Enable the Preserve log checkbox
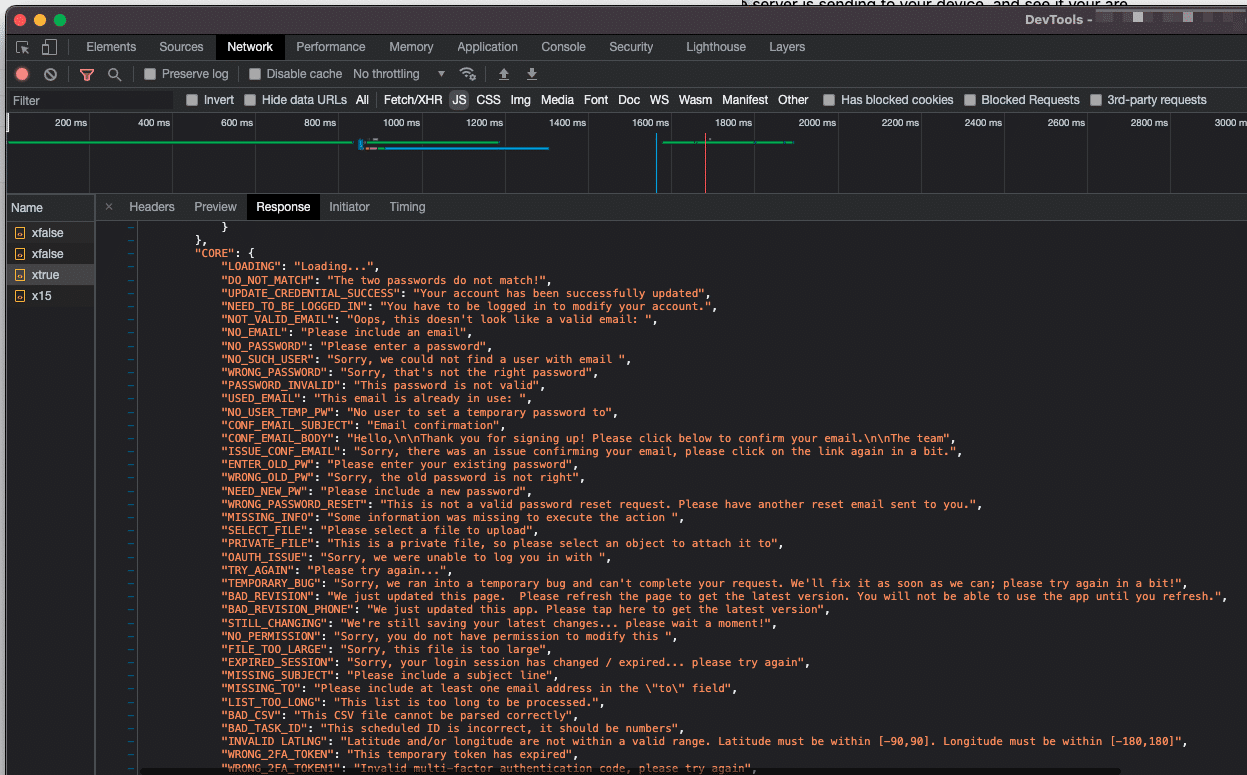 click(x=150, y=74)
